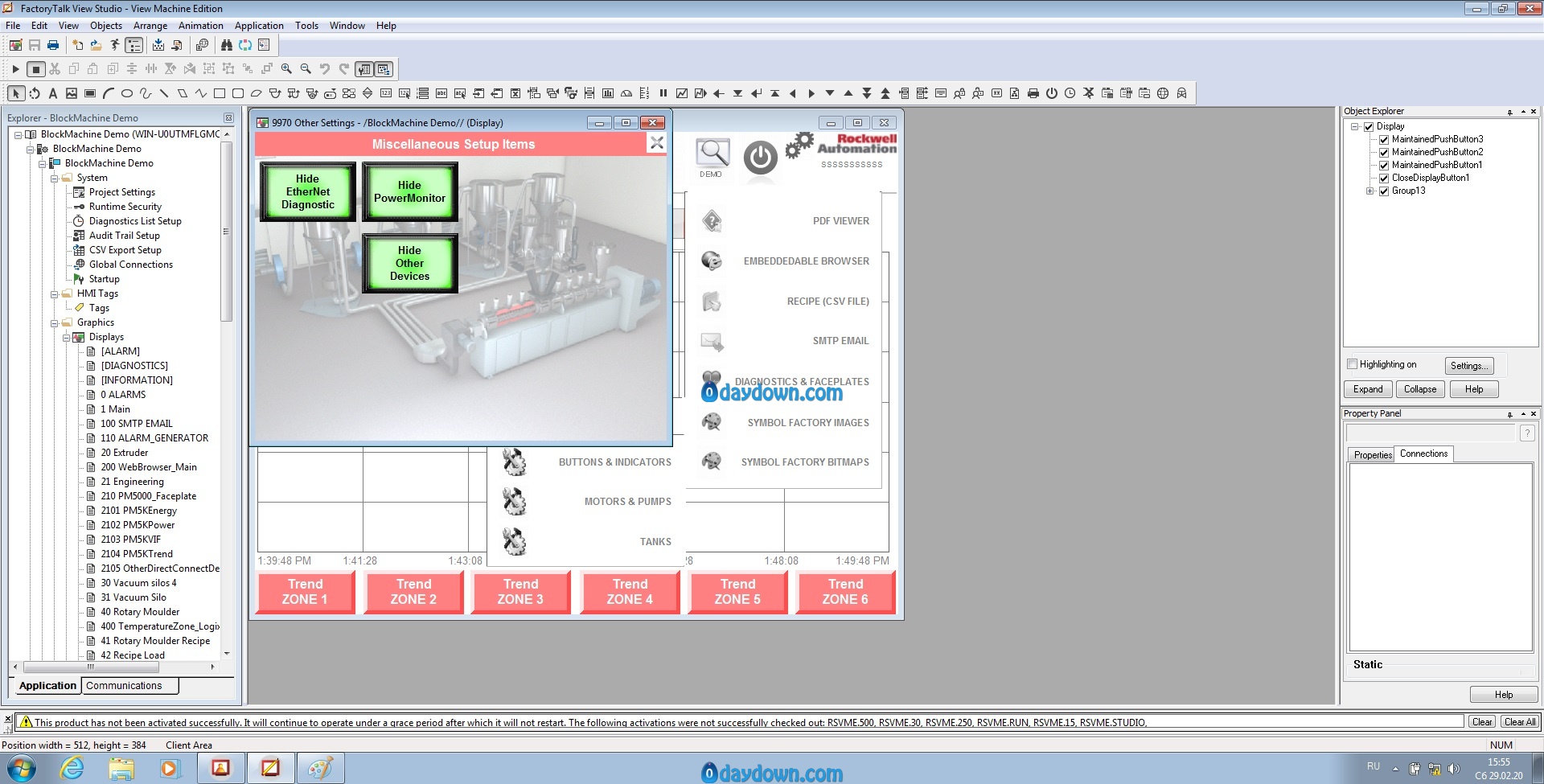The height and width of the screenshot is (784, 1544).
Task: Click the Save icon in the toolbar
Action: click(x=35, y=45)
